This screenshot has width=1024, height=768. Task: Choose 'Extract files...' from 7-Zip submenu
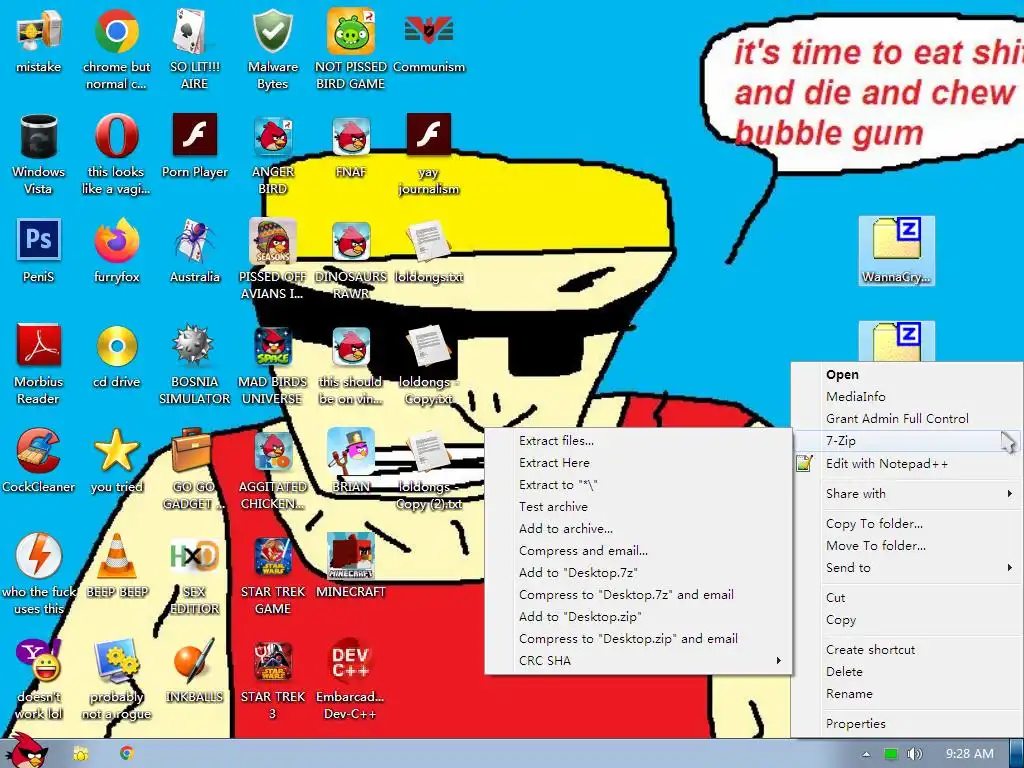[639, 441]
